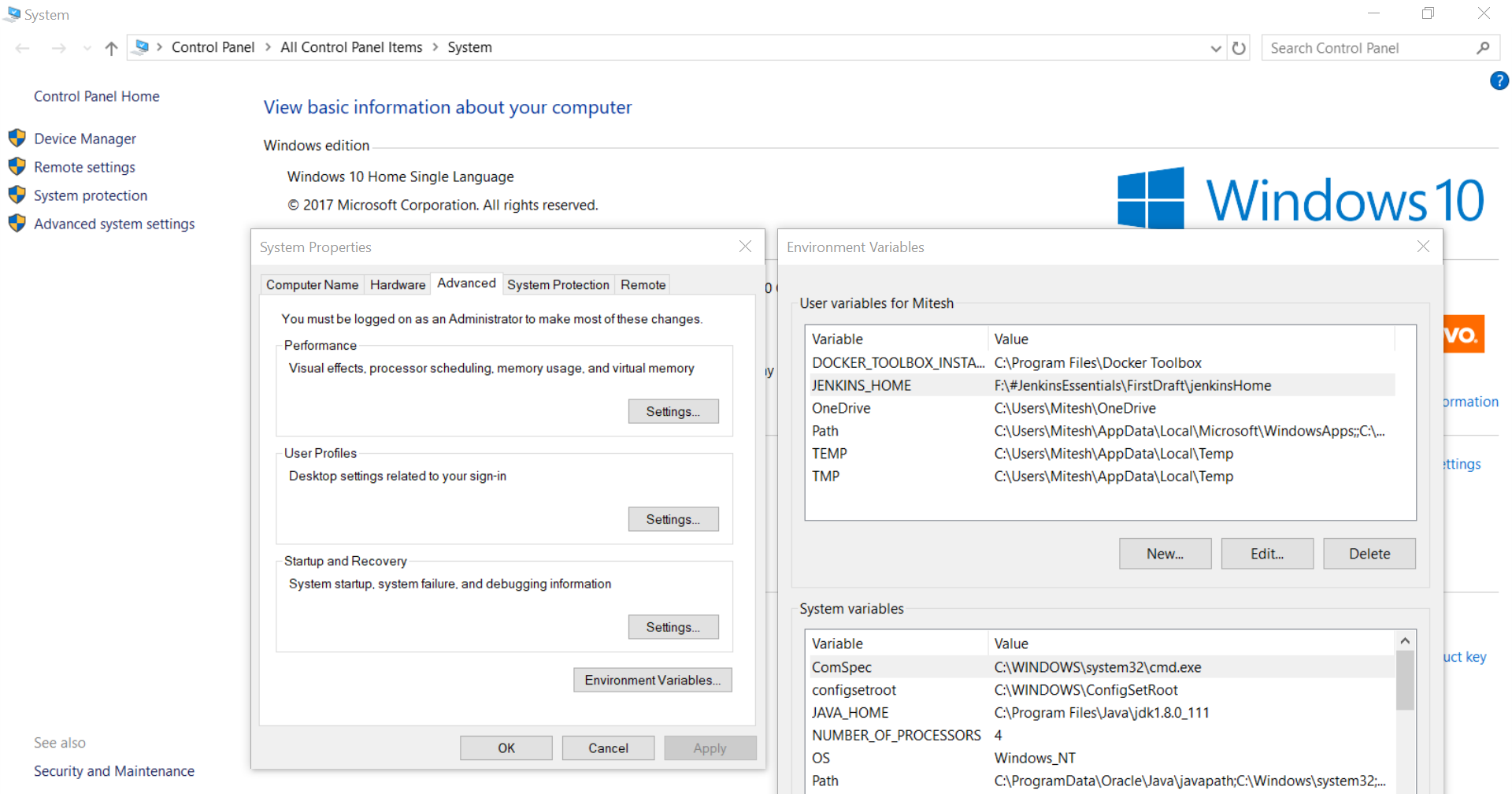The height and width of the screenshot is (794, 1512).
Task: Click Environment Variables button
Action: click(x=653, y=680)
